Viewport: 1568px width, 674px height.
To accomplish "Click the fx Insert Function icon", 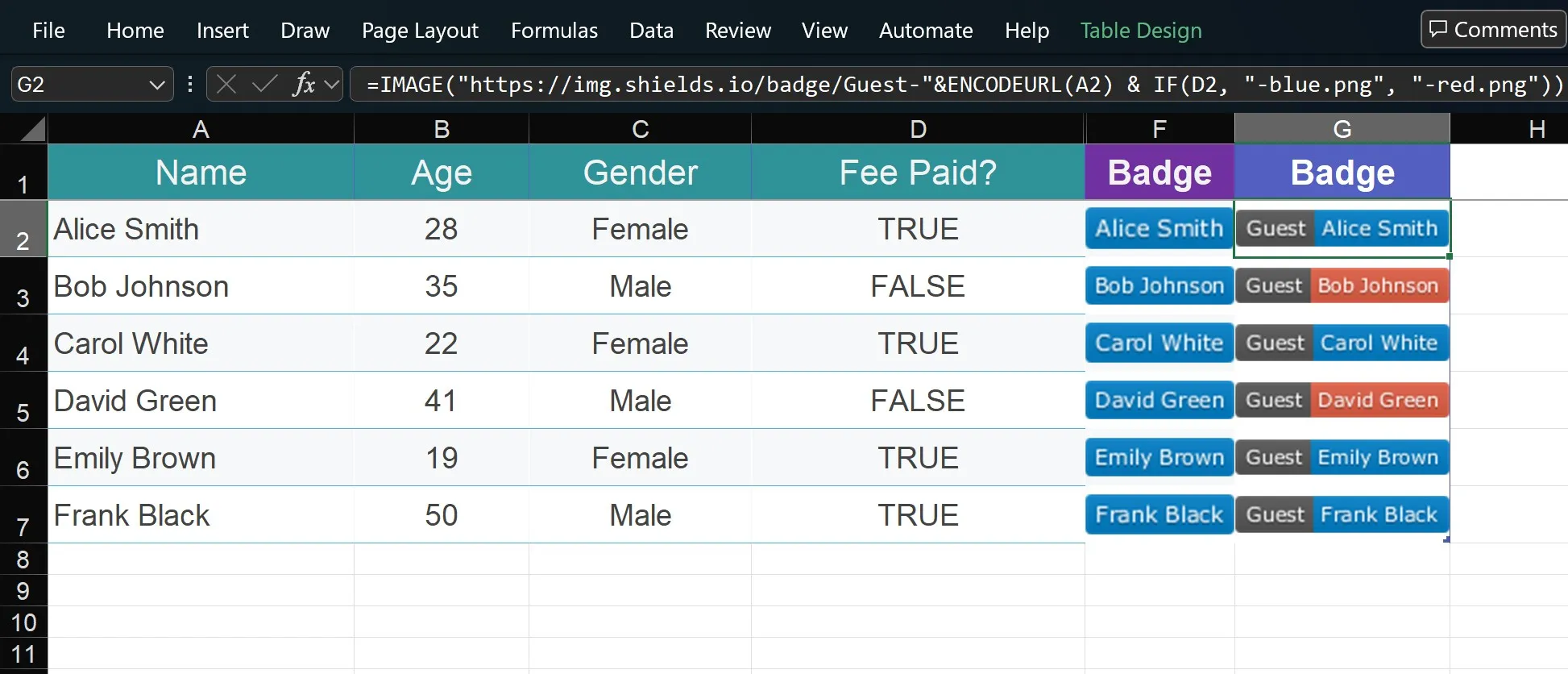I will tap(304, 84).
